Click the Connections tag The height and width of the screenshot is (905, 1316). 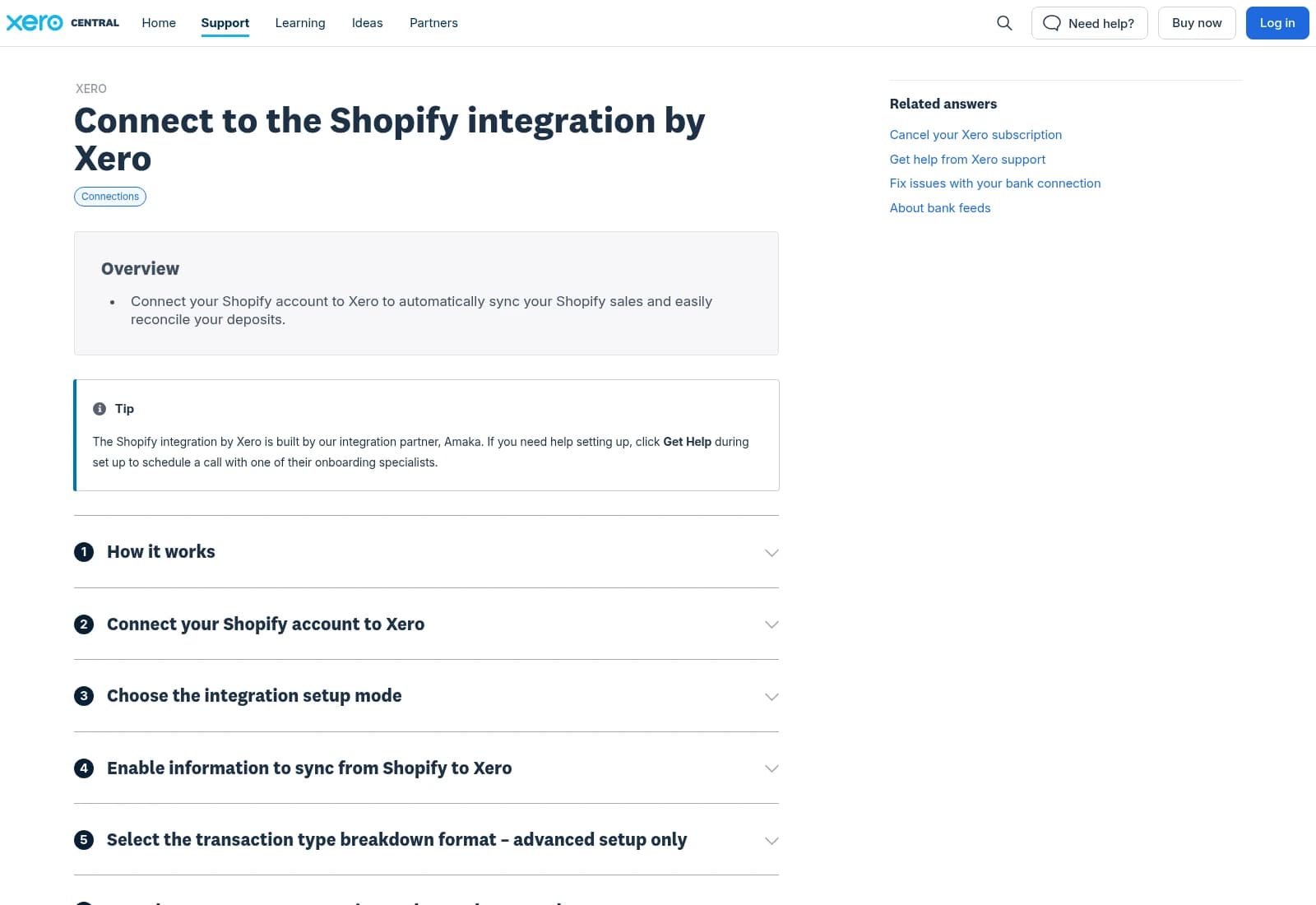pyautogui.click(x=110, y=197)
